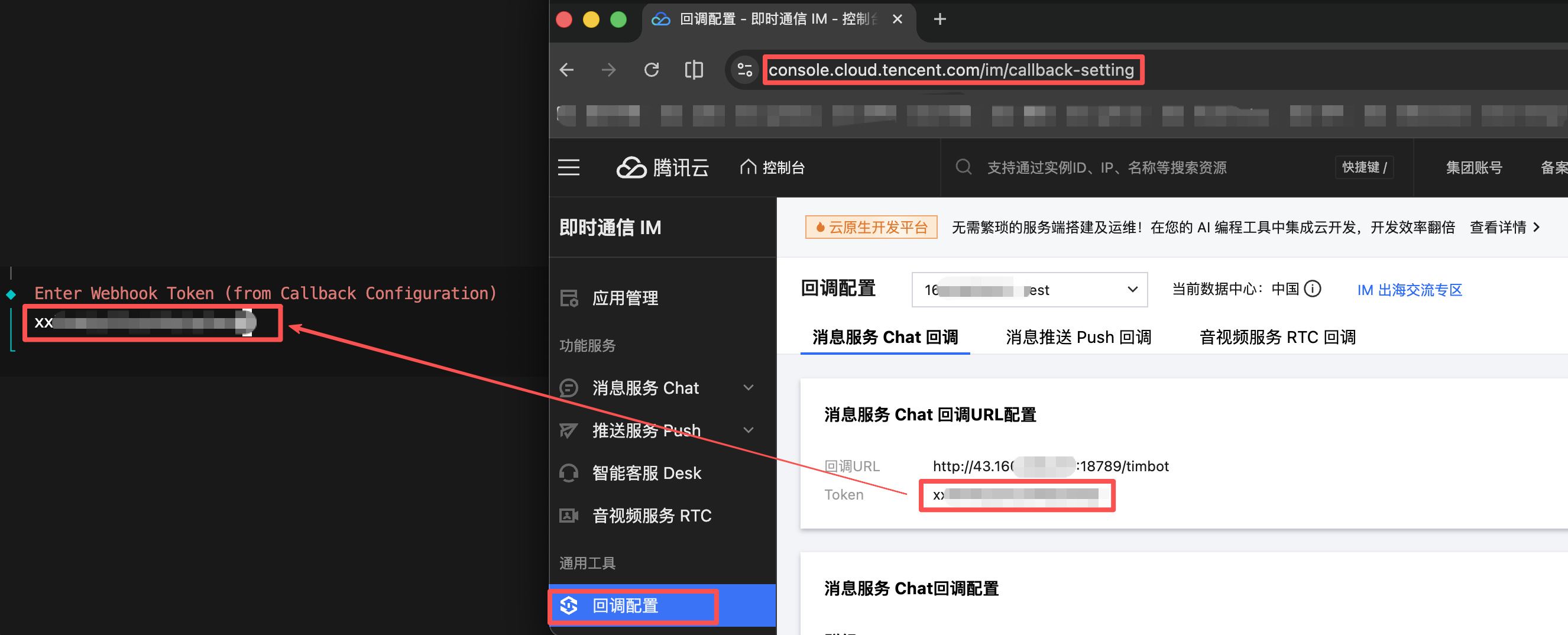
Task: Click the 即时通信 IM sidebar title
Action: pos(610,228)
